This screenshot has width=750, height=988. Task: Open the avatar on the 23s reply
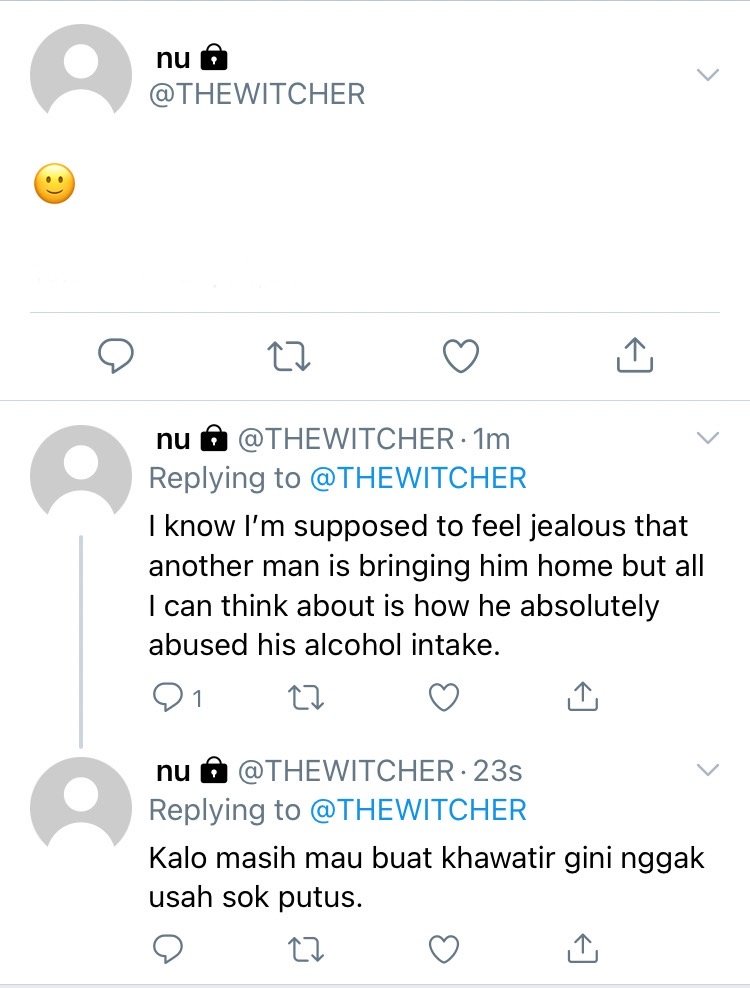(81, 803)
